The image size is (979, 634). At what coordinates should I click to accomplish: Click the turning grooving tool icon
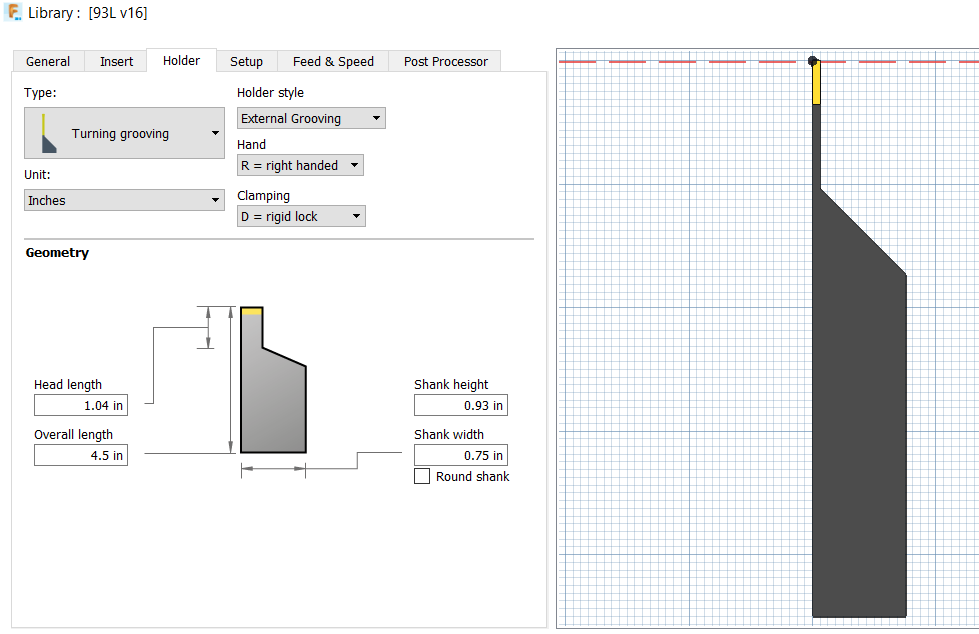pos(47,134)
